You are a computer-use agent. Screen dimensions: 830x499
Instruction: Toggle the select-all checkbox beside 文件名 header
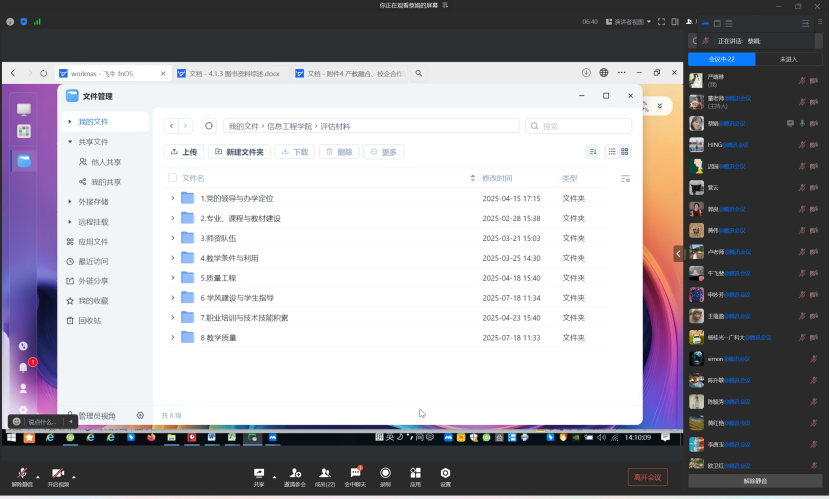click(x=173, y=178)
